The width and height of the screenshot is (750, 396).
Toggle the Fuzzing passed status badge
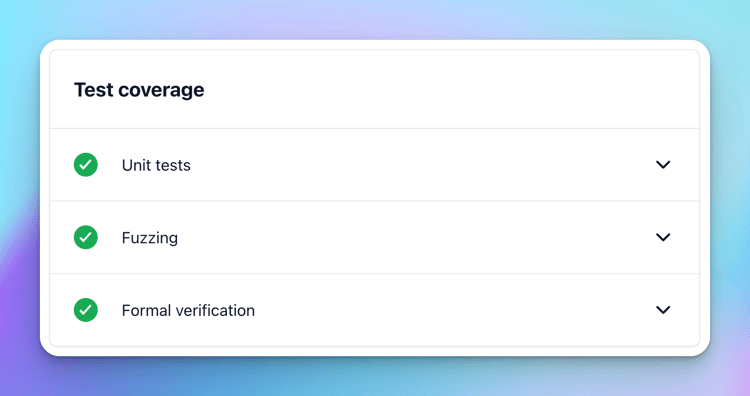86,237
